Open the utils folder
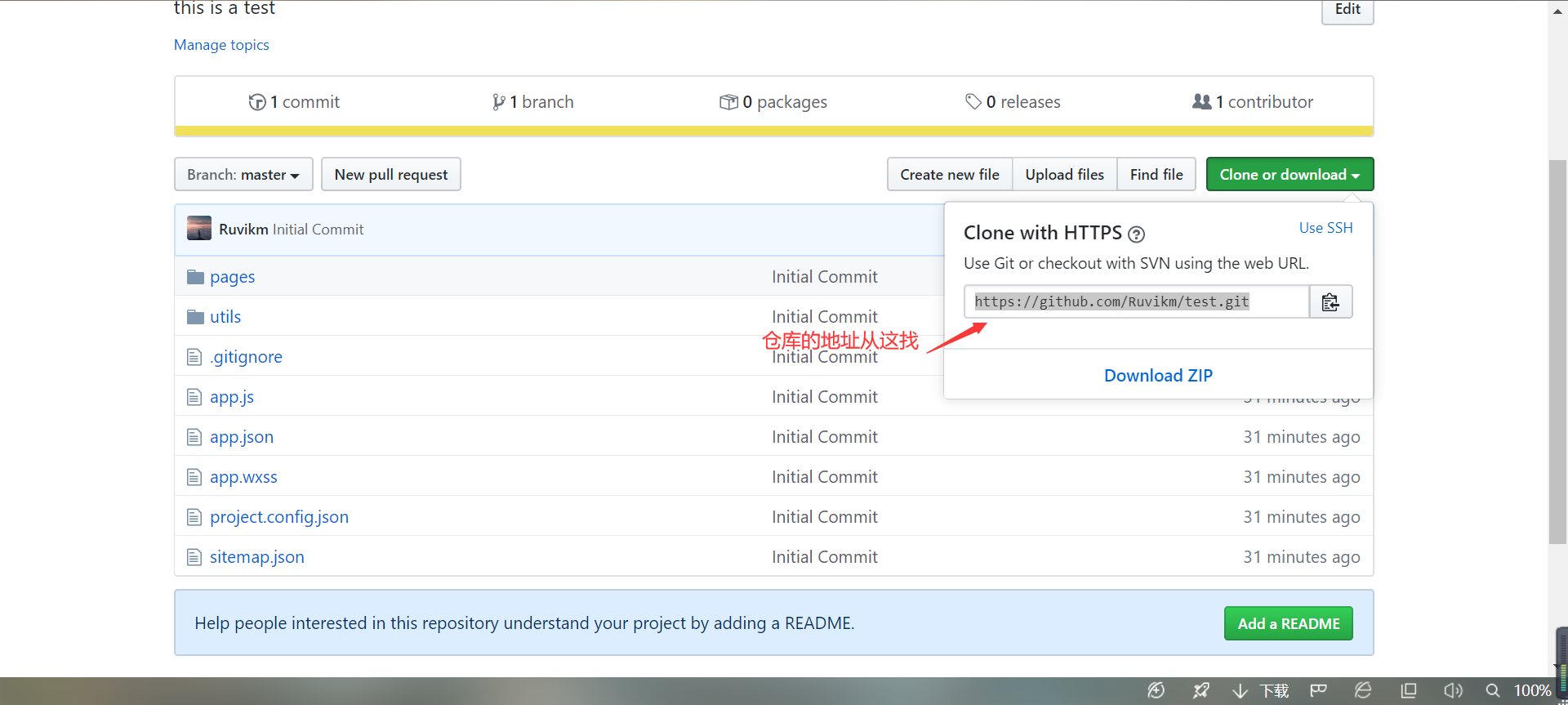This screenshot has height=705, width=1568. 225,317
